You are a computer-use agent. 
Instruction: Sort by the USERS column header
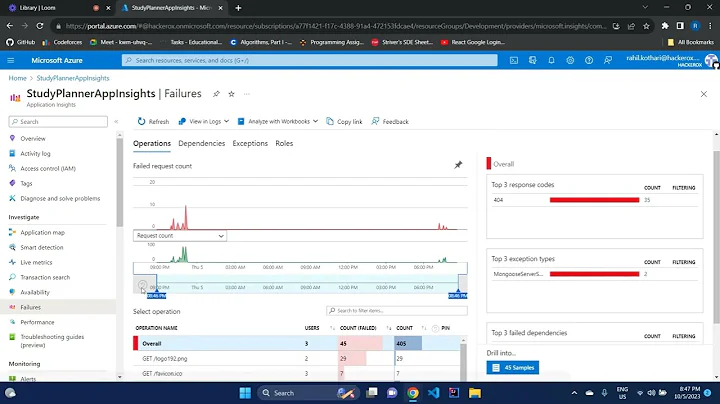click(312, 328)
